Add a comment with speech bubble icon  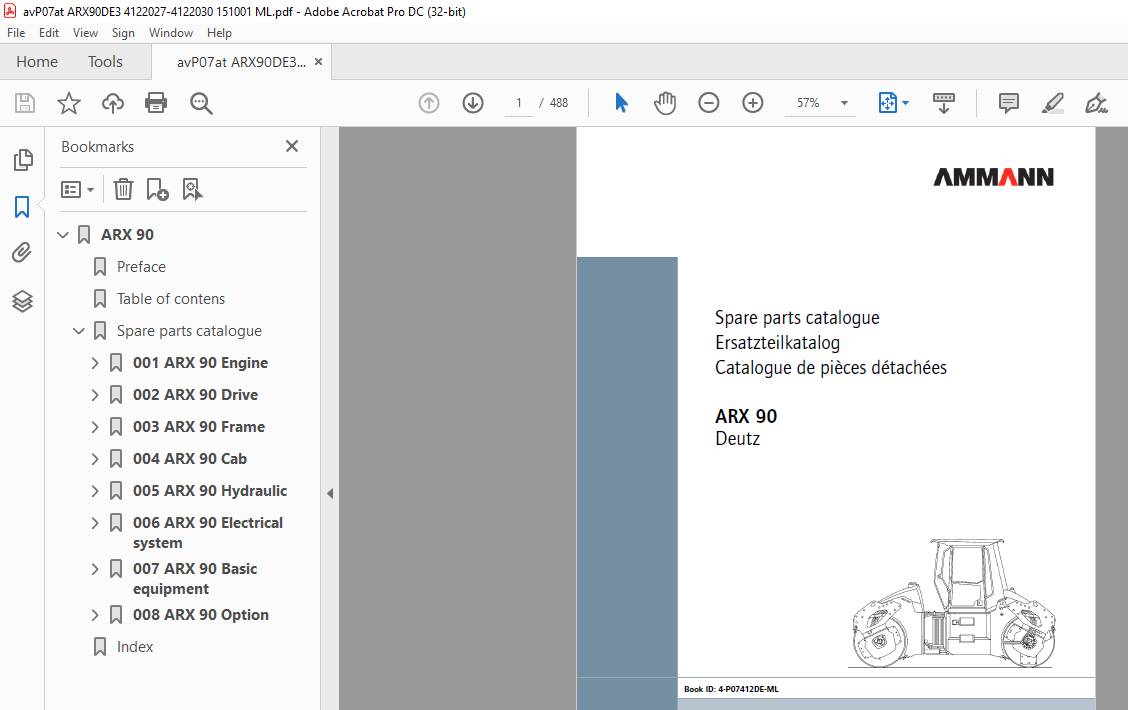tap(1009, 103)
